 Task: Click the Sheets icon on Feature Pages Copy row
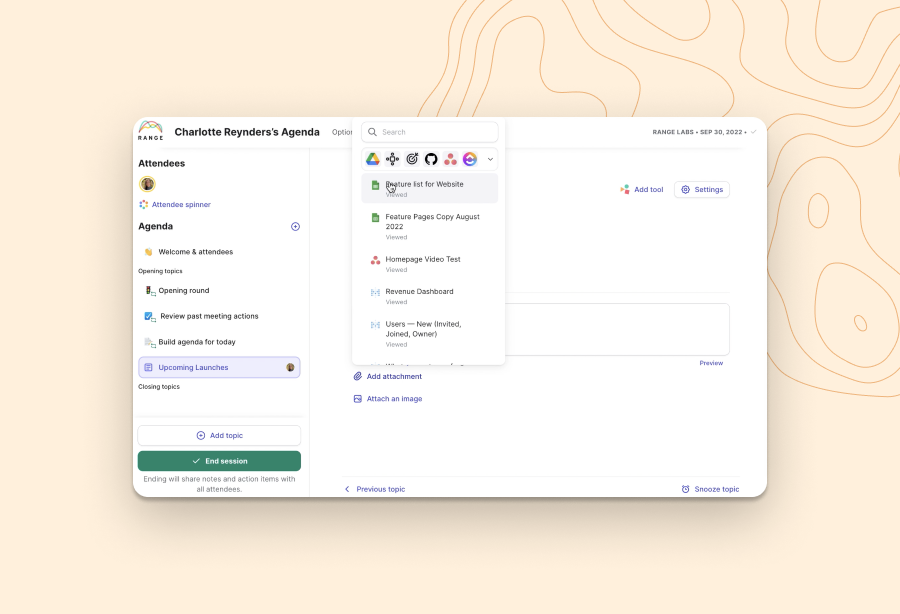click(x=375, y=217)
